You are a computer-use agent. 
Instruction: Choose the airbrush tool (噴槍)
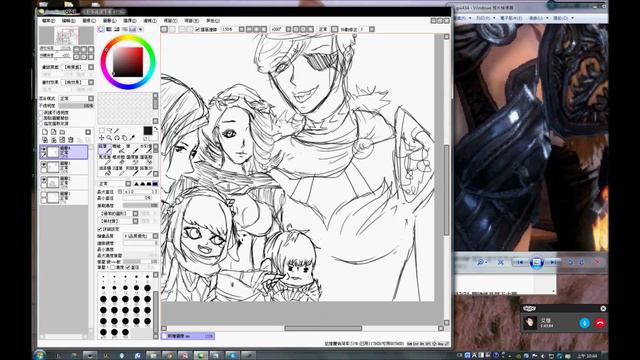[119, 149]
